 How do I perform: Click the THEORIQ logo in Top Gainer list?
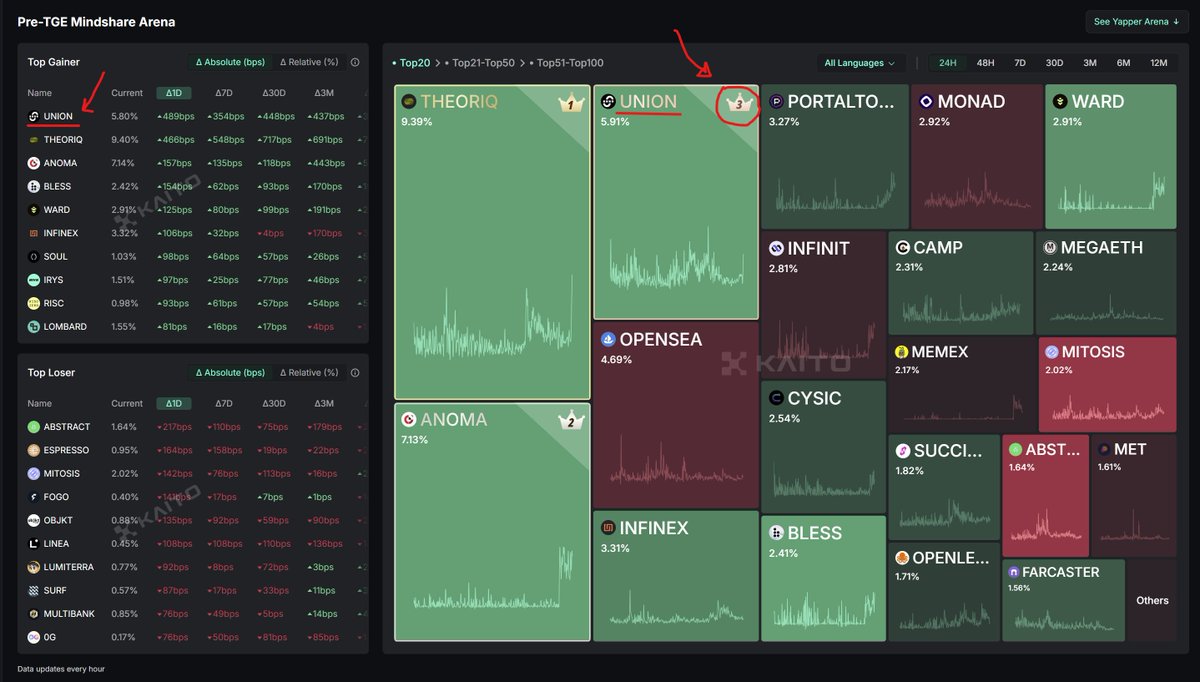34,140
